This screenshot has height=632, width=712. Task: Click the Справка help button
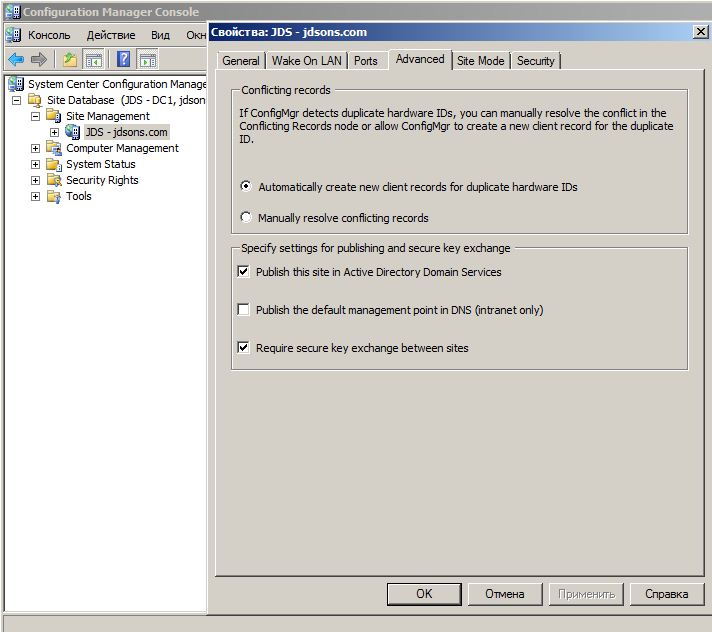667,594
